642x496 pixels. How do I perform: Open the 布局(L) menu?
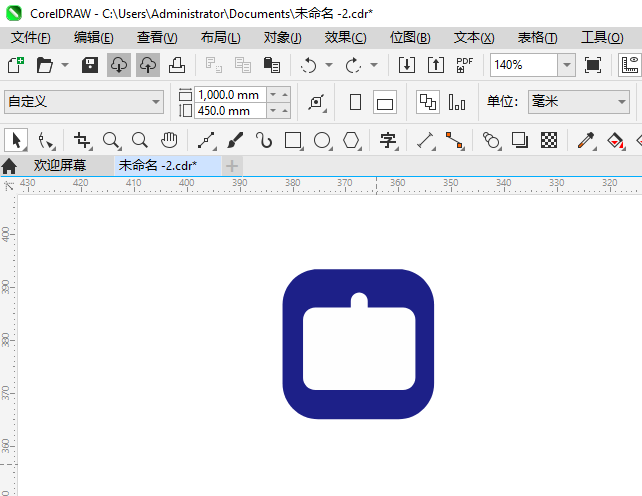tap(221, 38)
